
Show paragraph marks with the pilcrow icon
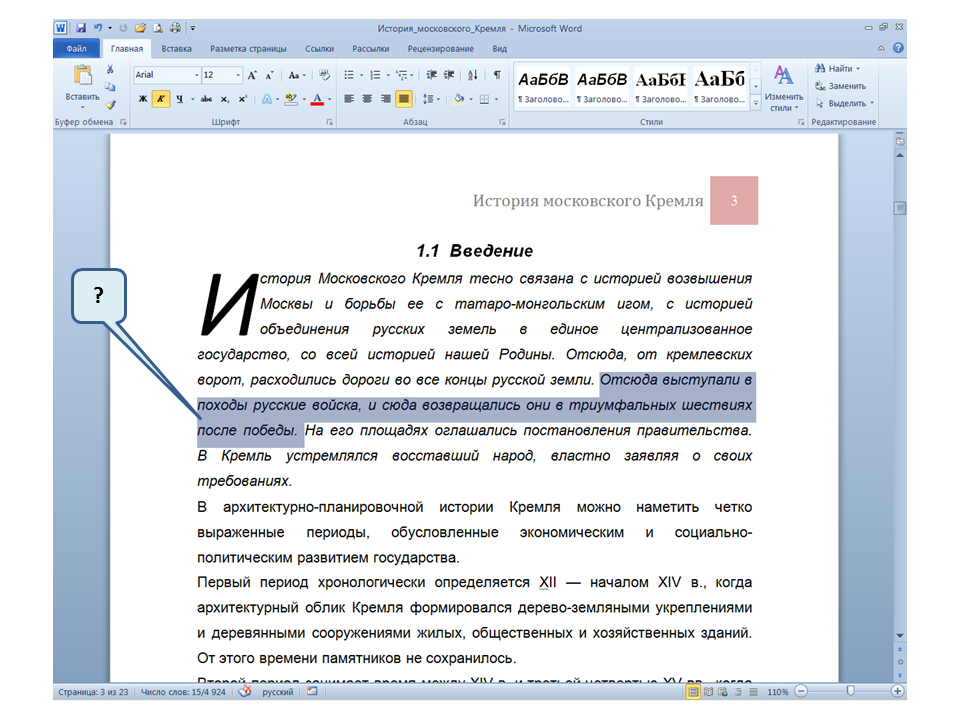(497, 75)
